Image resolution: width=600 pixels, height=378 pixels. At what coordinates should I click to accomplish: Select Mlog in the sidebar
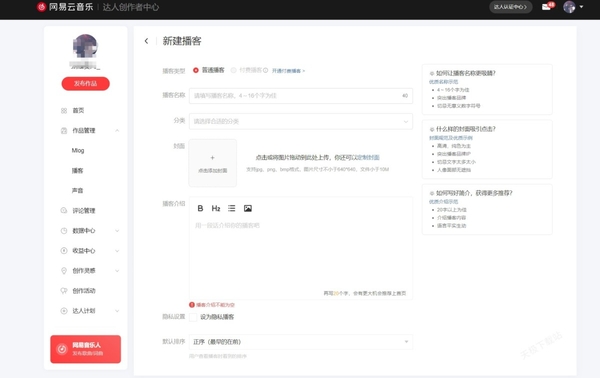click(78, 150)
